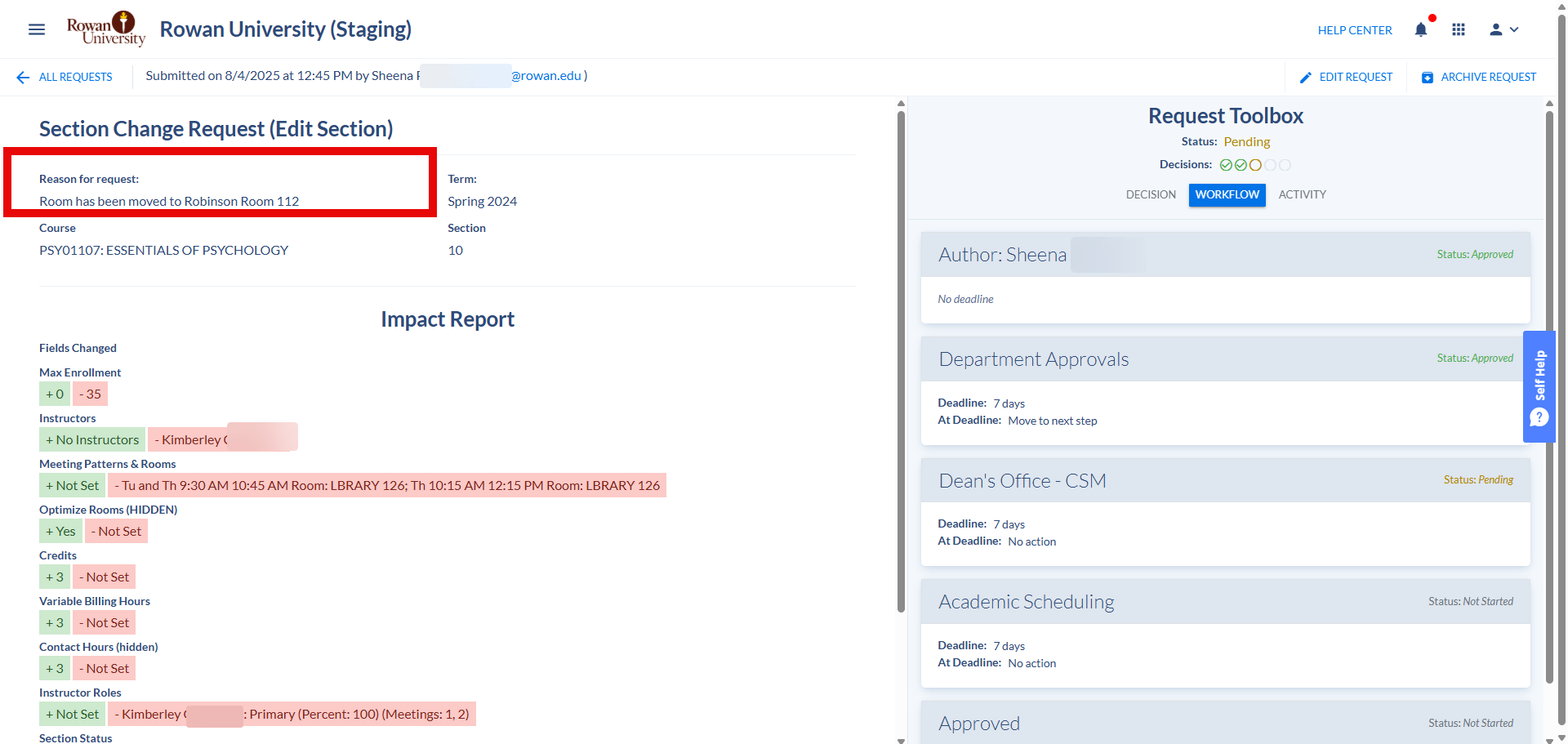Click the '+ Yes' Optimize Rooms chip
This screenshot has height=744, width=1568.
coord(60,531)
